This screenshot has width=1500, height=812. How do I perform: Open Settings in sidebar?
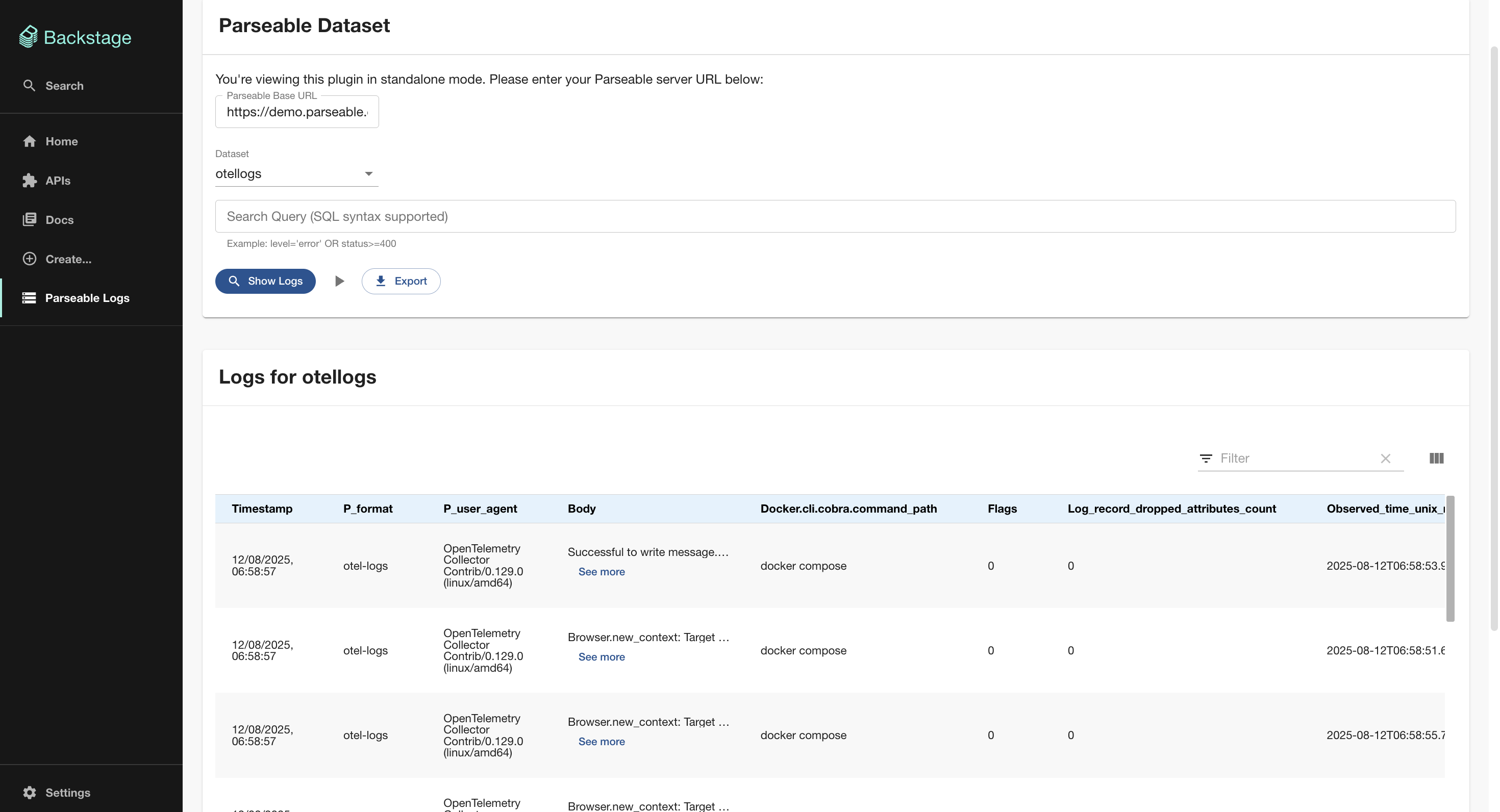pos(91,792)
